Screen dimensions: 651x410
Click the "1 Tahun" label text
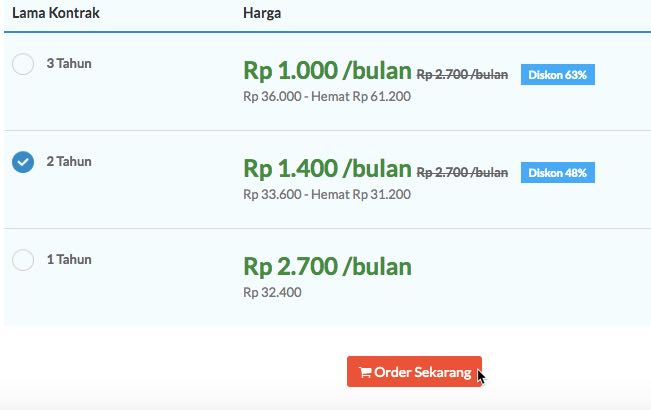tap(69, 259)
